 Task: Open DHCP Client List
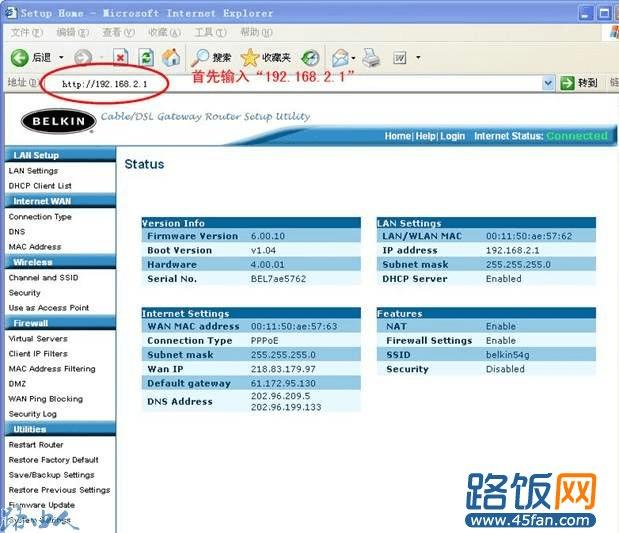coord(40,186)
